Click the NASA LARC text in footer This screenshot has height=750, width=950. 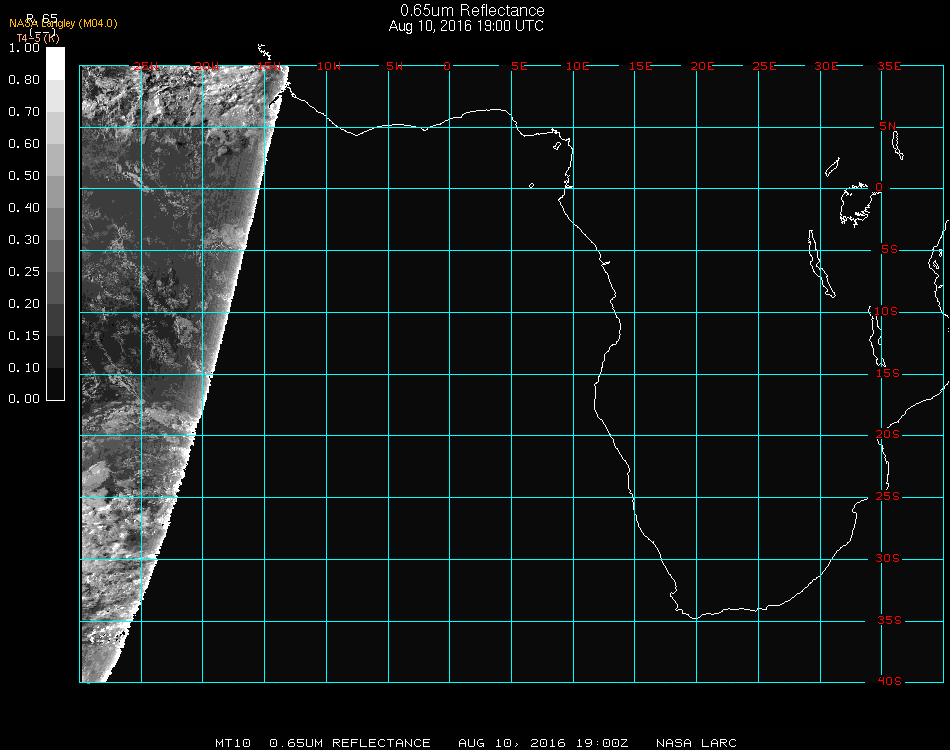[696, 743]
